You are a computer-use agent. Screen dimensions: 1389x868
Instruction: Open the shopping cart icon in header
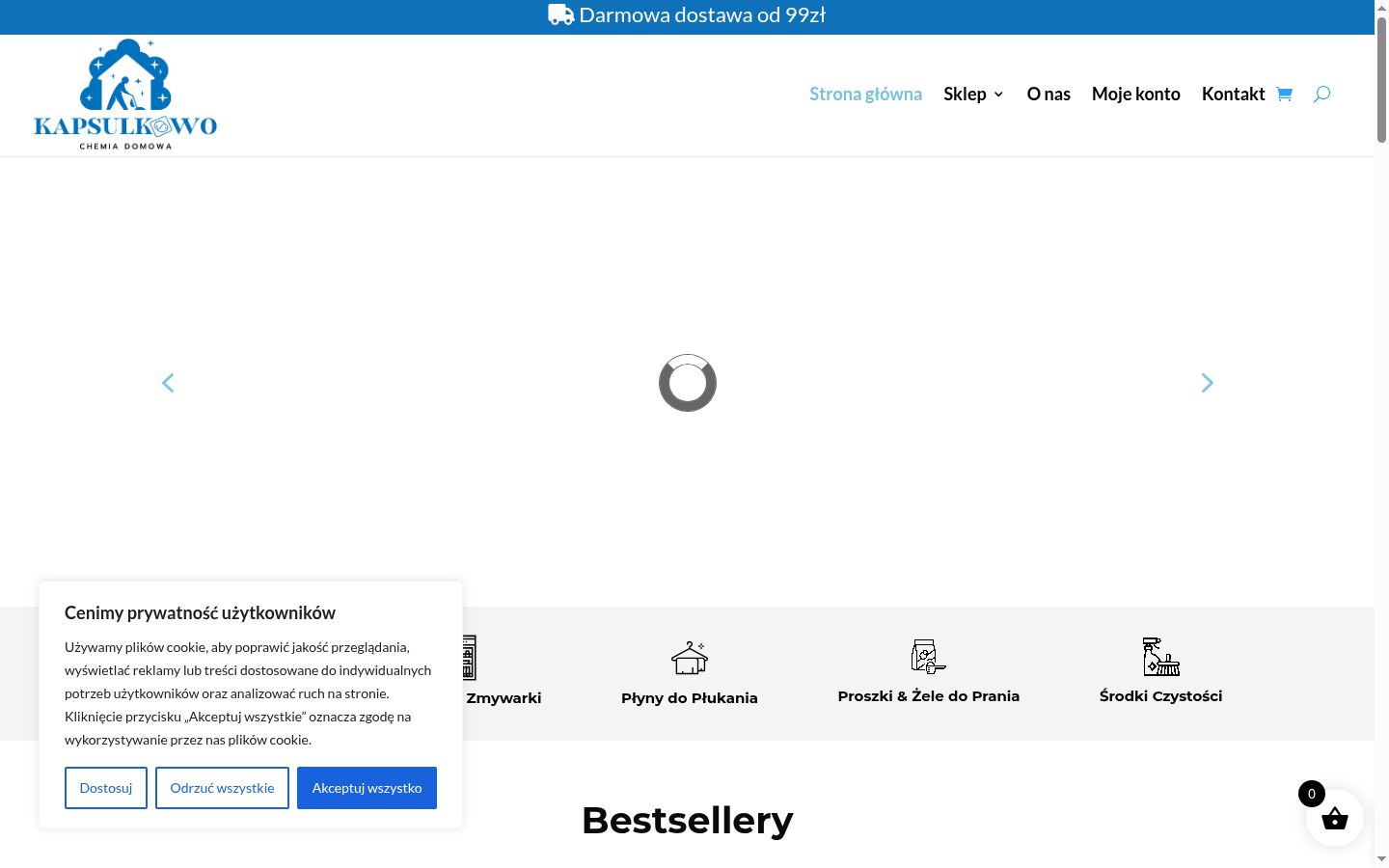pyautogui.click(x=1284, y=94)
